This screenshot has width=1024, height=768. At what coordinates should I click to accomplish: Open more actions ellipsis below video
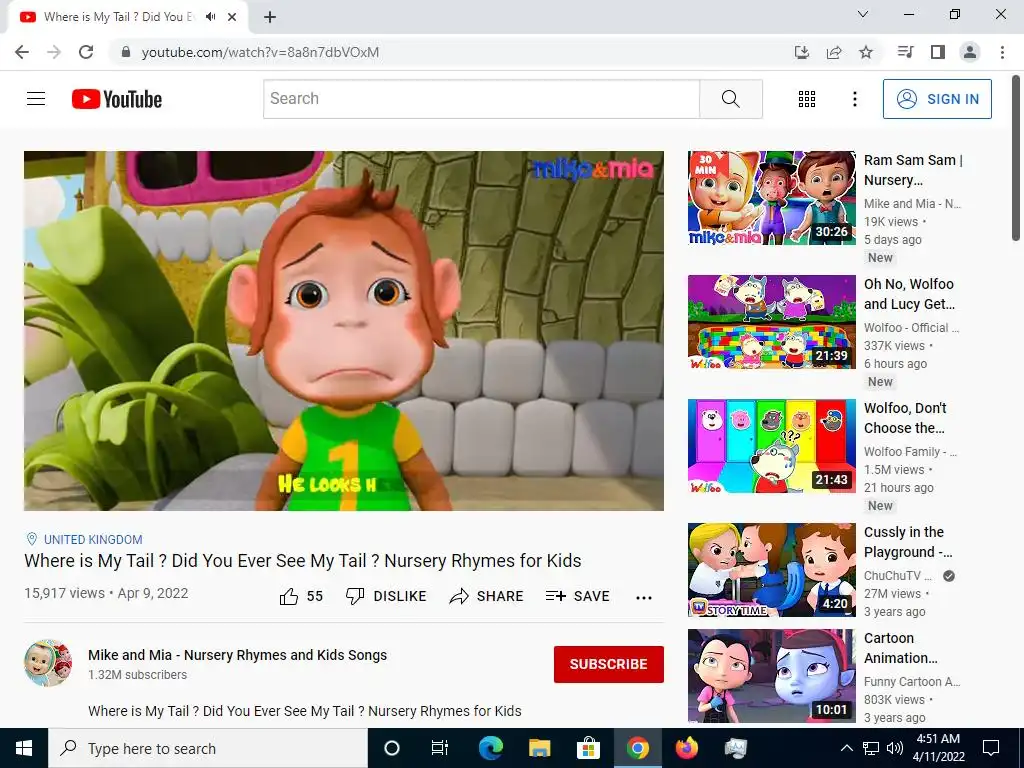(644, 597)
